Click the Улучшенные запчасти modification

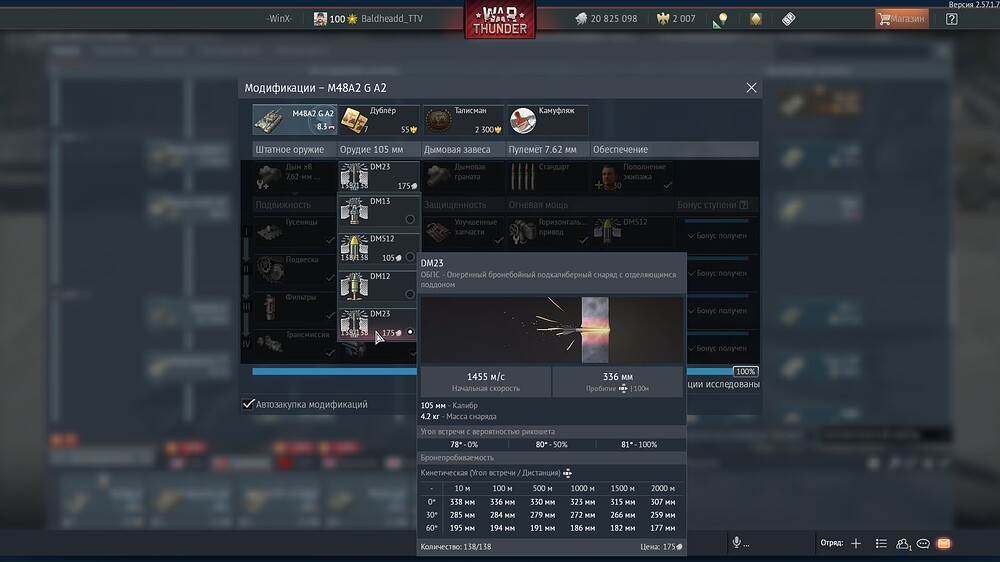click(x=463, y=232)
